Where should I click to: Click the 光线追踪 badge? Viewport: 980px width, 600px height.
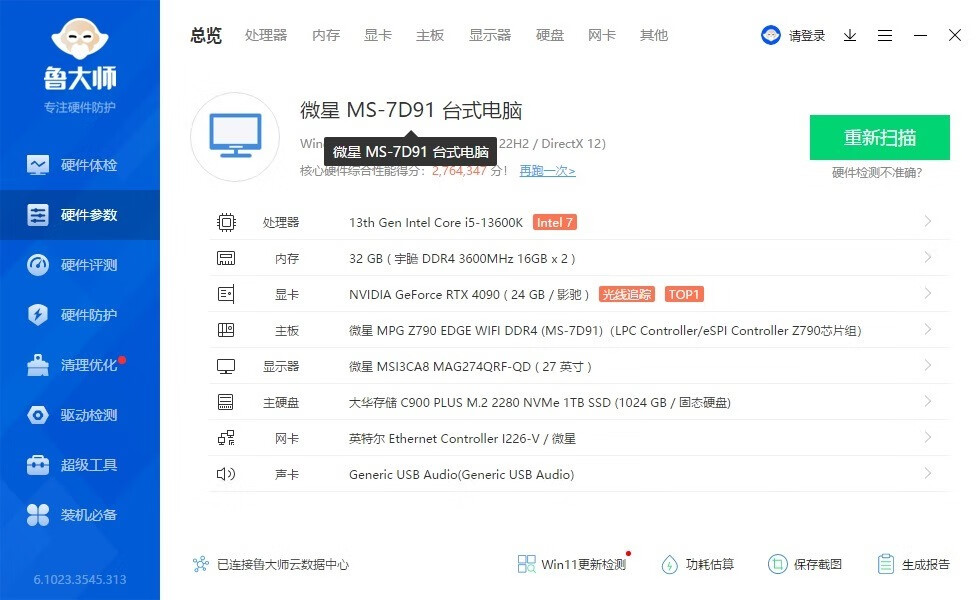[x=627, y=294]
